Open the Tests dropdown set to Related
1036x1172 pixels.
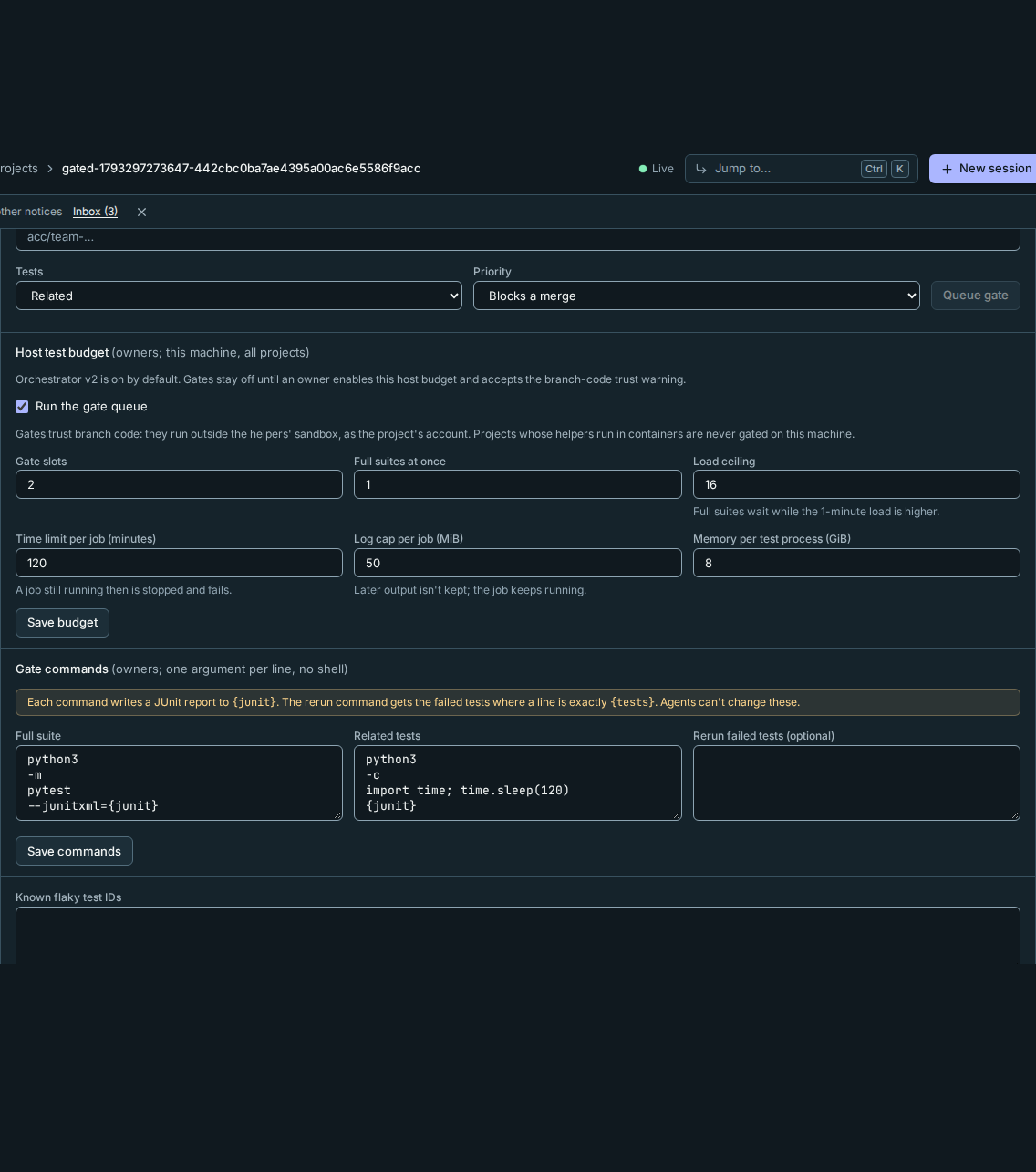(239, 296)
